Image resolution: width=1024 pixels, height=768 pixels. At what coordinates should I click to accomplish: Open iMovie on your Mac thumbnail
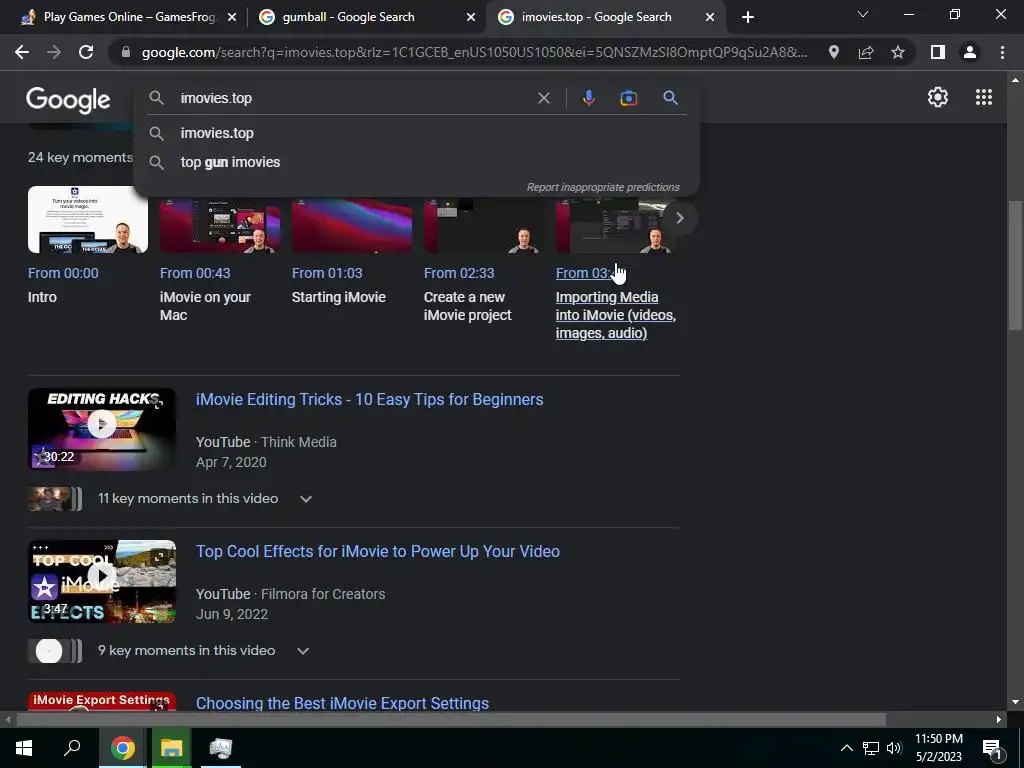[220, 225]
